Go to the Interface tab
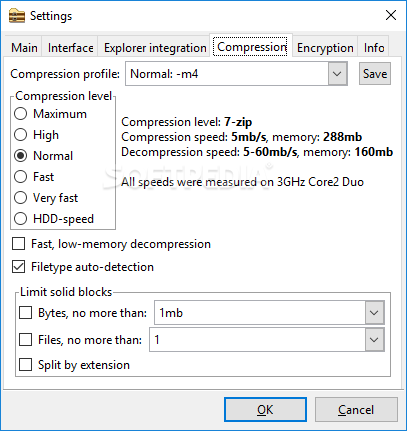Viewport: 407px width, 431px height. (x=70, y=48)
